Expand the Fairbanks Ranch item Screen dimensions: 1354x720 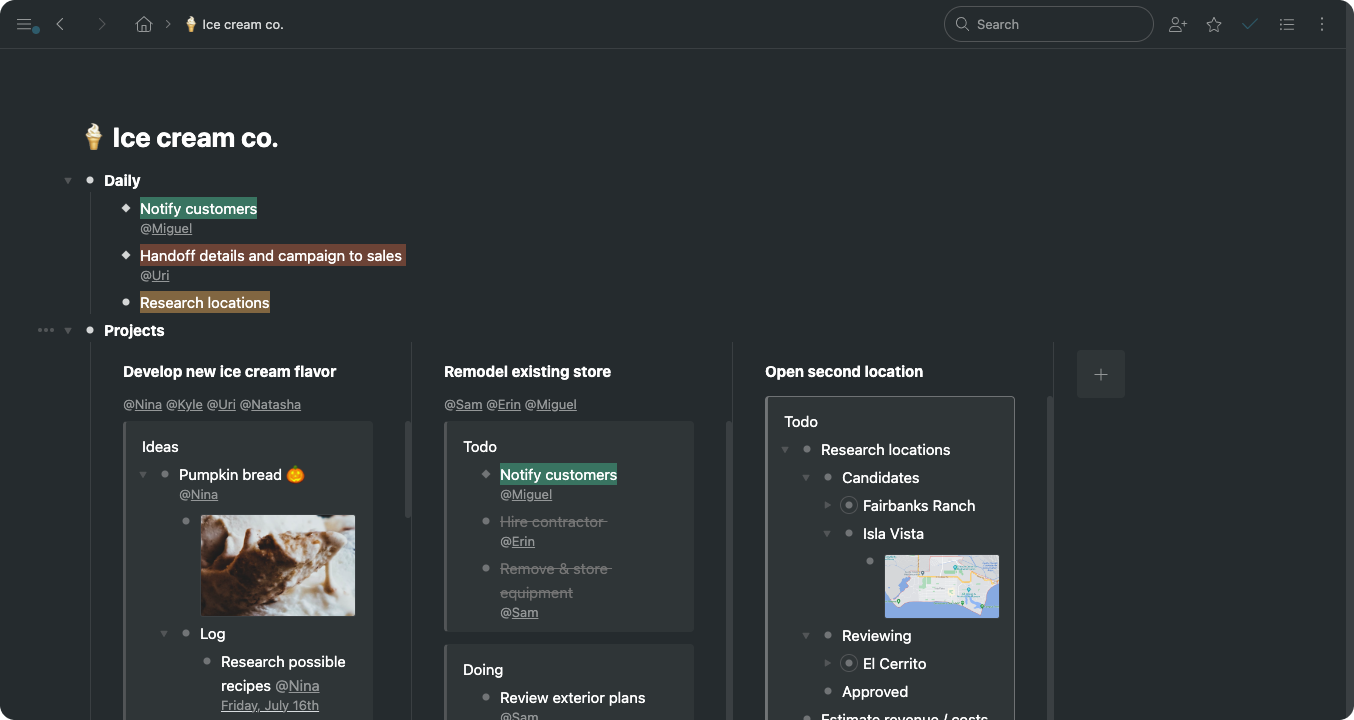(827, 506)
